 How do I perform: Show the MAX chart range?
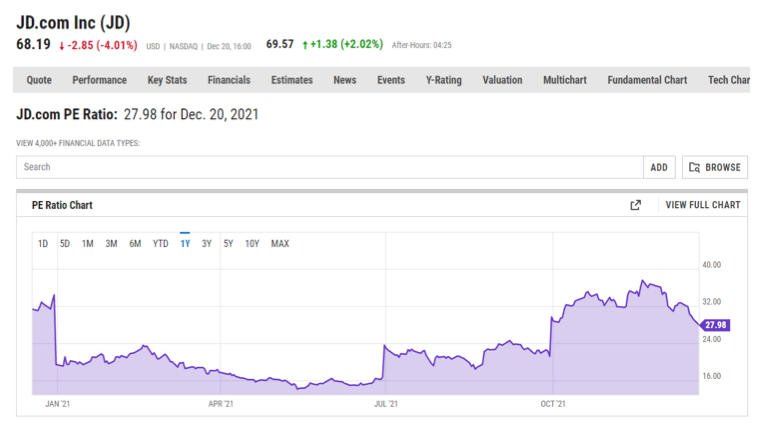tap(280, 244)
